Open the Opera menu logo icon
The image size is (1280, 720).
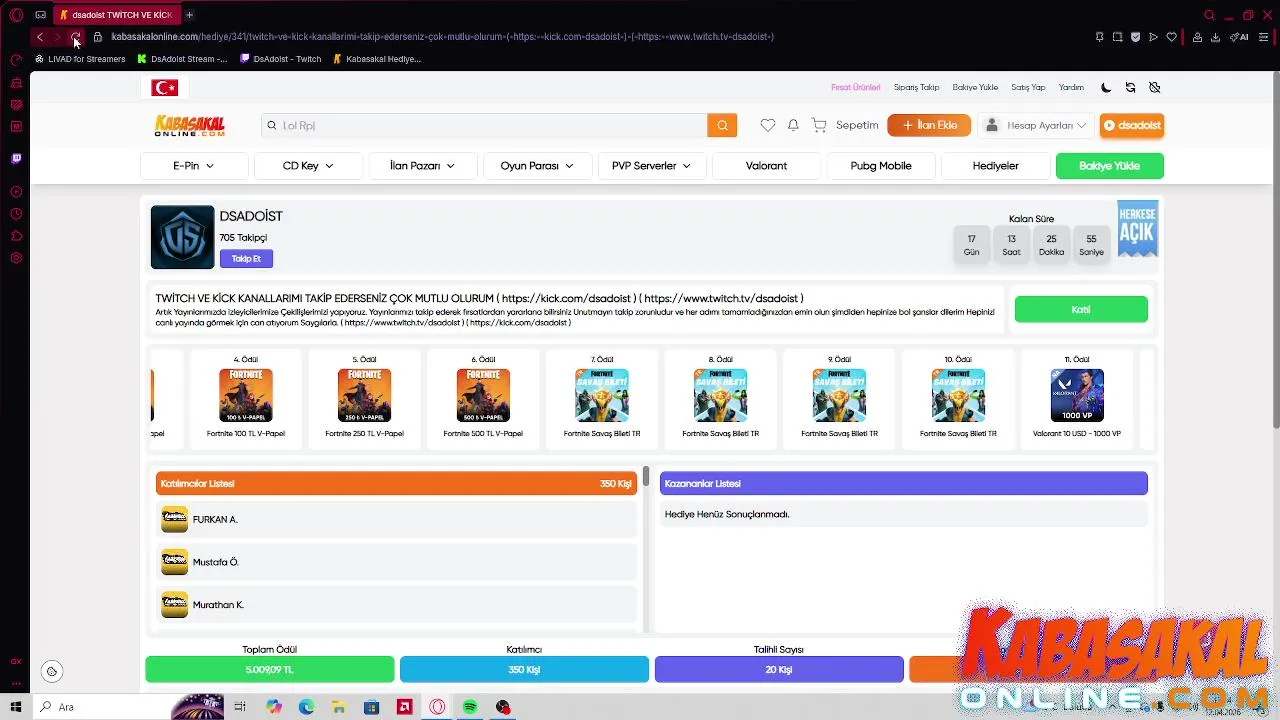tap(16, 15)
